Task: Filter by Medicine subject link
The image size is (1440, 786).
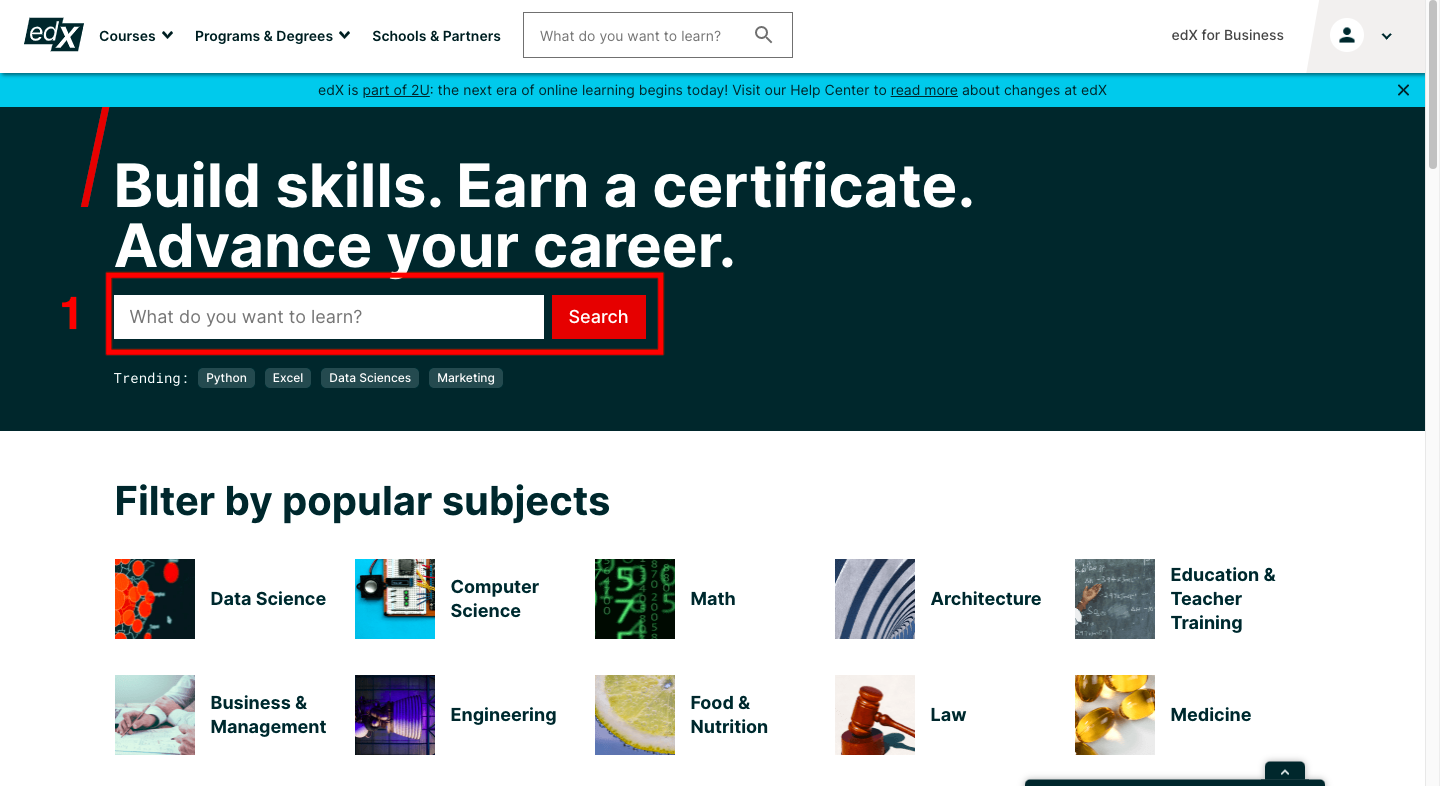Action: (x=1211, y=715)
